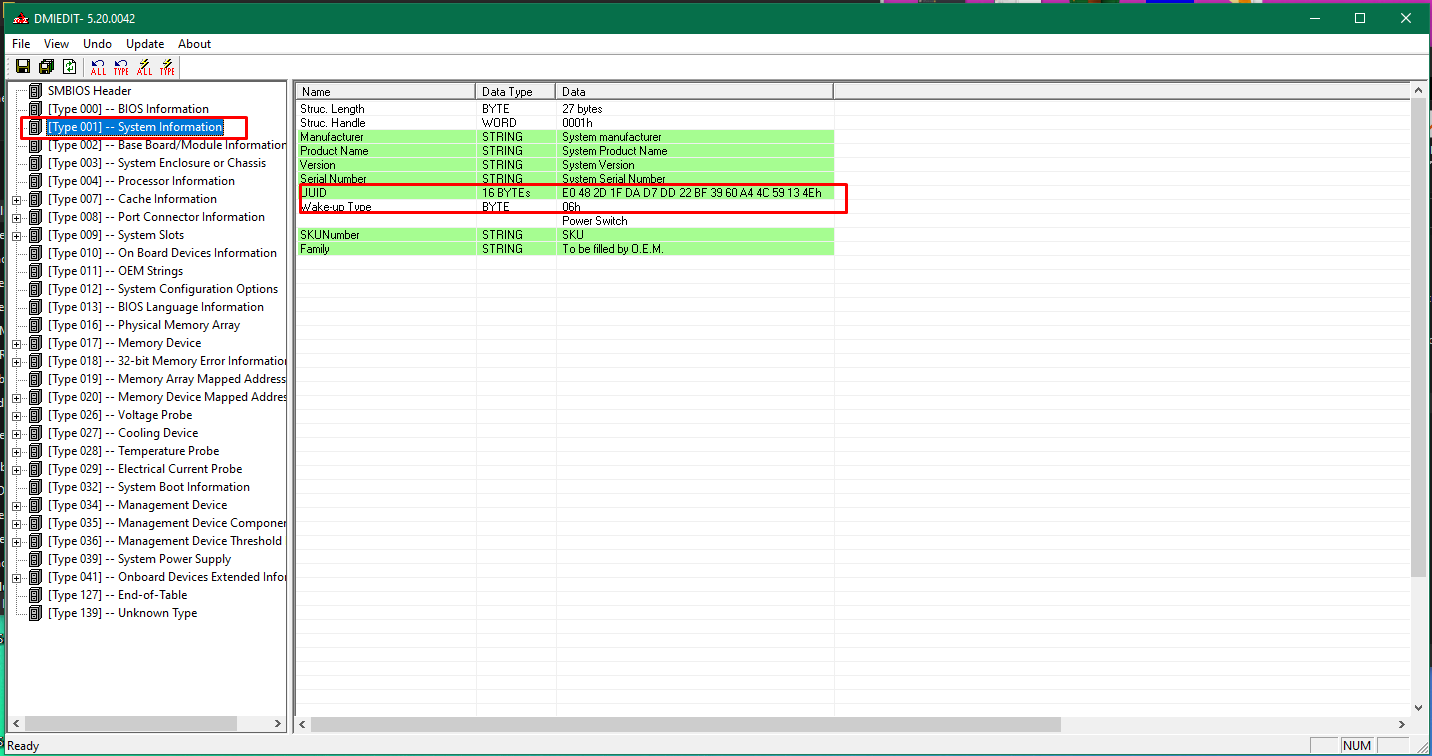Select Type 016 Physical Memory Array

pyautogui.click(x=144, y=325)
